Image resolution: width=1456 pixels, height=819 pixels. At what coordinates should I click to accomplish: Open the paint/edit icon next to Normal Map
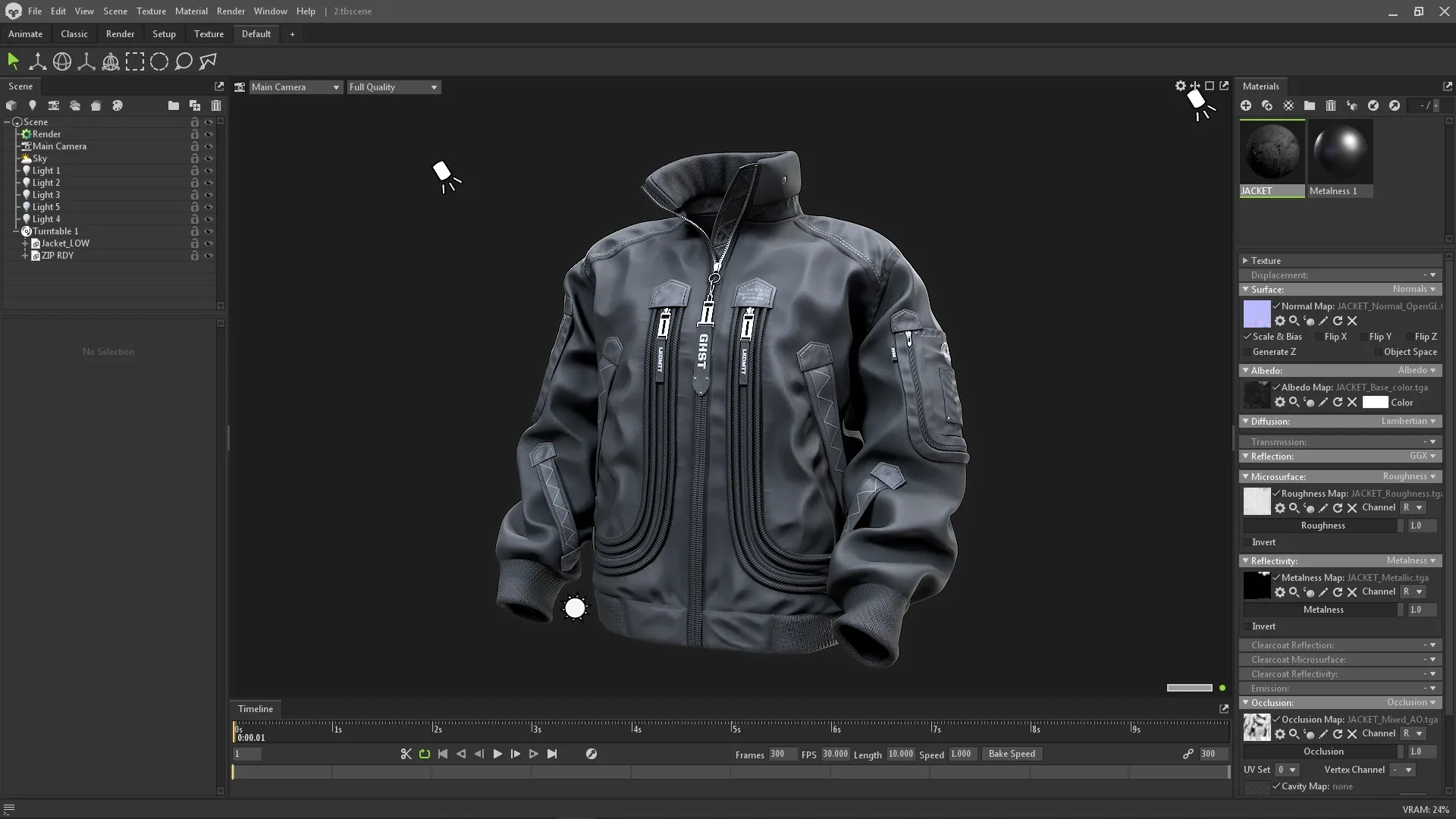click(1322, 321)
